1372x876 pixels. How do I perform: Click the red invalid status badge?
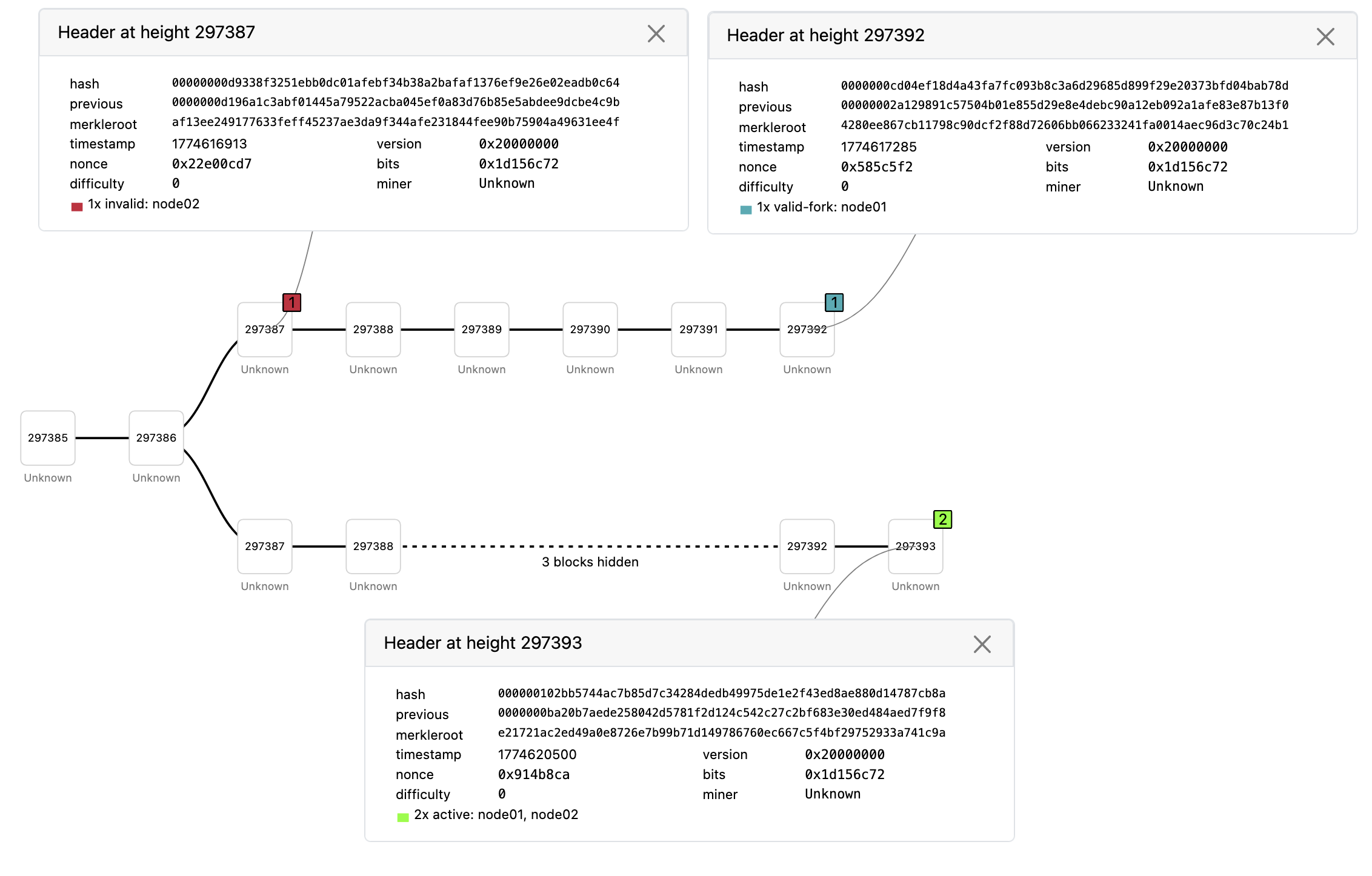(x=291, y=302)
